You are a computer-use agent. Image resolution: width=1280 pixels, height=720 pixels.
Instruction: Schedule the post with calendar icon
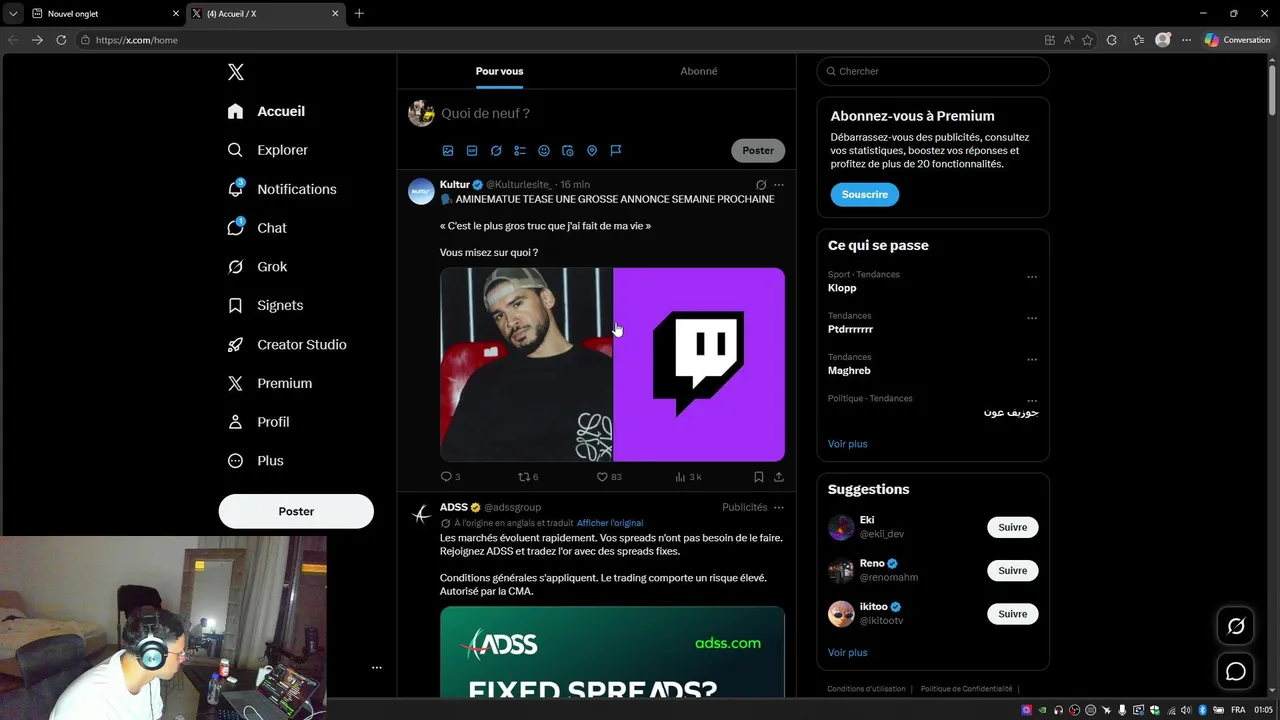pos(568,151)
